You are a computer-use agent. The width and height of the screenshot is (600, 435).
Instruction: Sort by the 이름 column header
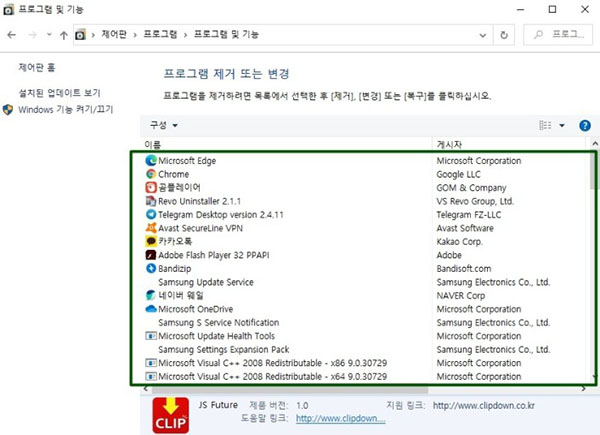(153, 144)
